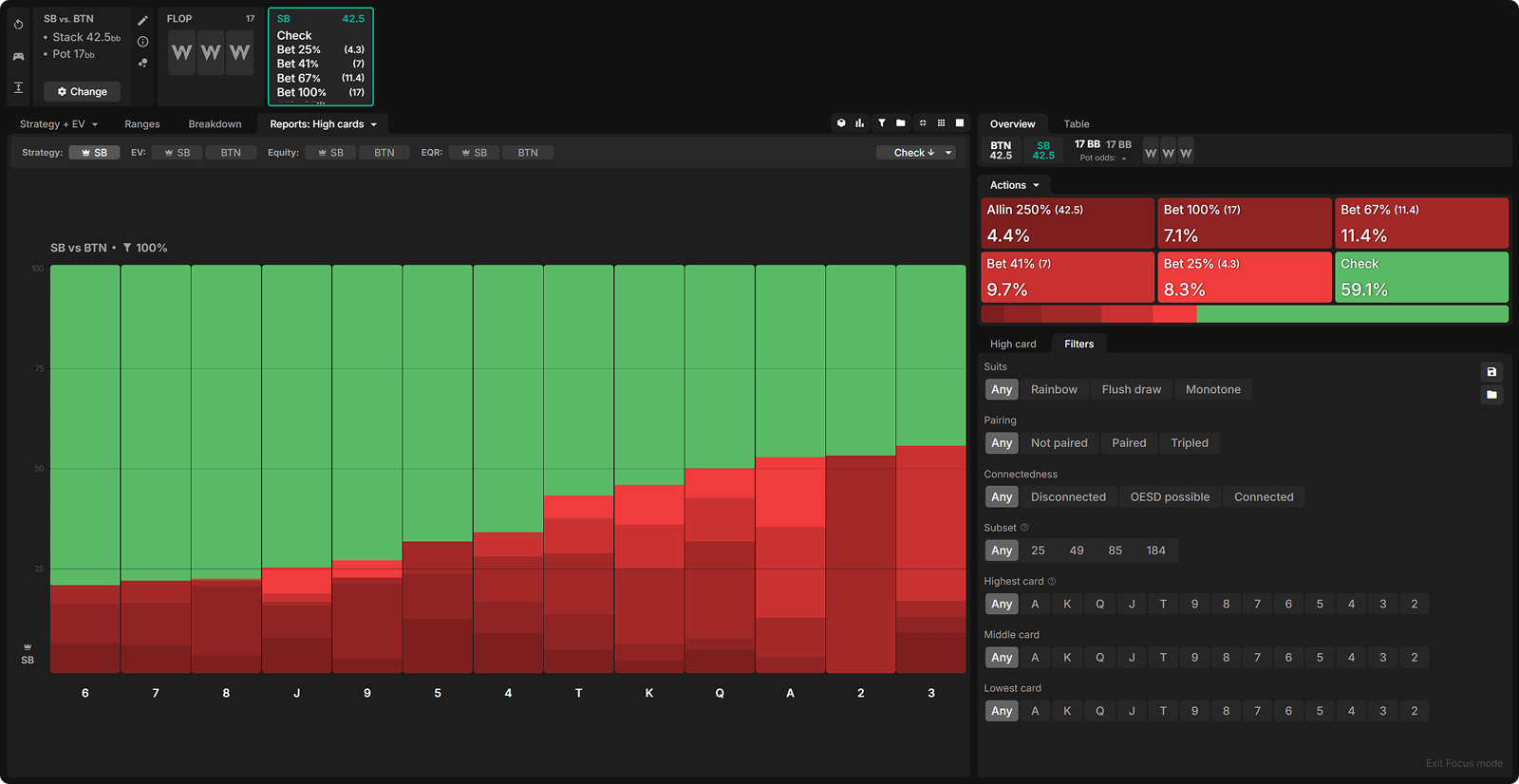Expand the Actions dropdown
Screen dimensions: 1519x784
click(x=1014, y=186)
